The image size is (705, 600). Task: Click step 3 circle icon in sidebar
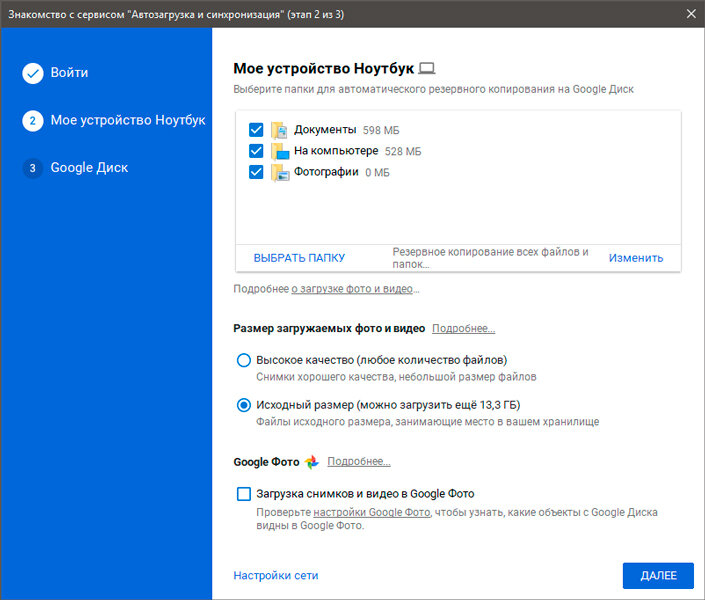point(33,168)
